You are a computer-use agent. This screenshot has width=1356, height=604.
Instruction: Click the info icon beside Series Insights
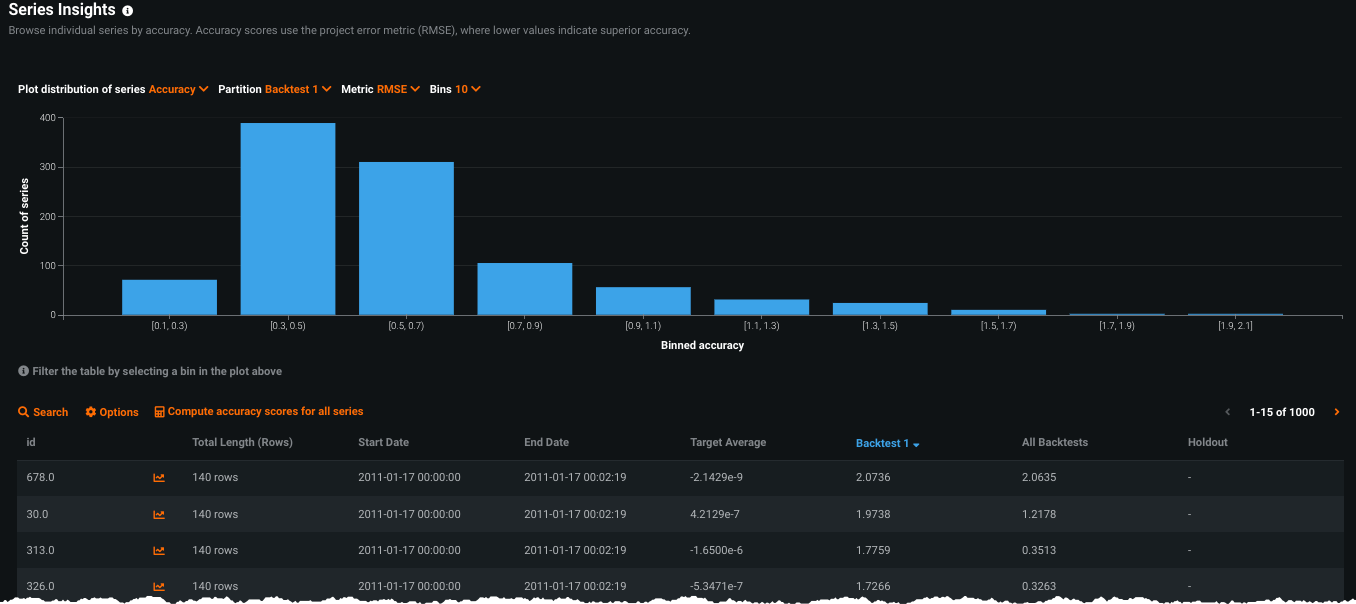click(127, 11)
